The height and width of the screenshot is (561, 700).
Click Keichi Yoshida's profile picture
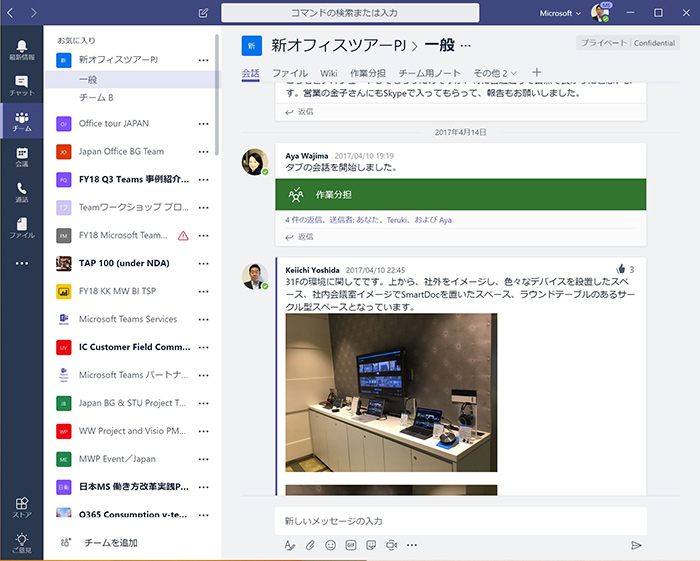point(255,276)
